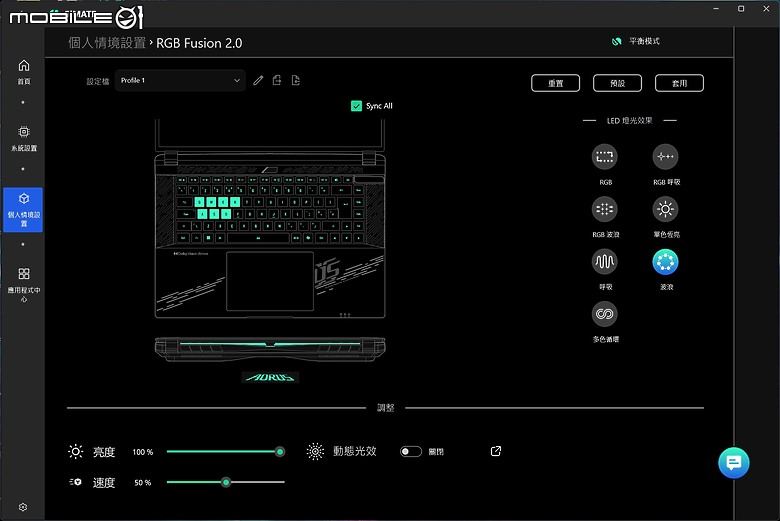The width and height of the screenshot is (780, 521).
Task: Click the 預設 default button
Action: pyautogui.click(x=617, y=83)
